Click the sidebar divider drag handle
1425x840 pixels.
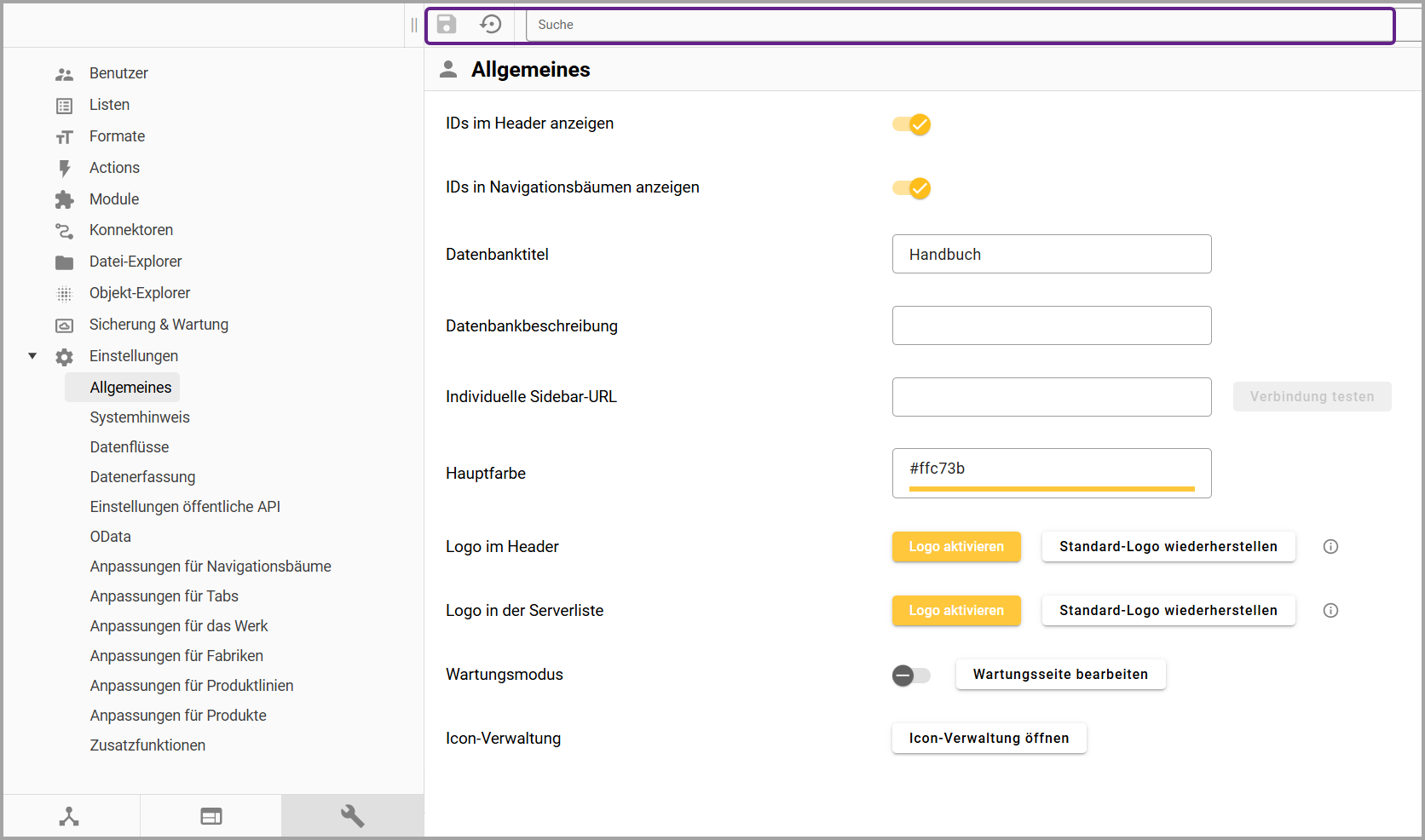coord(414,25)
